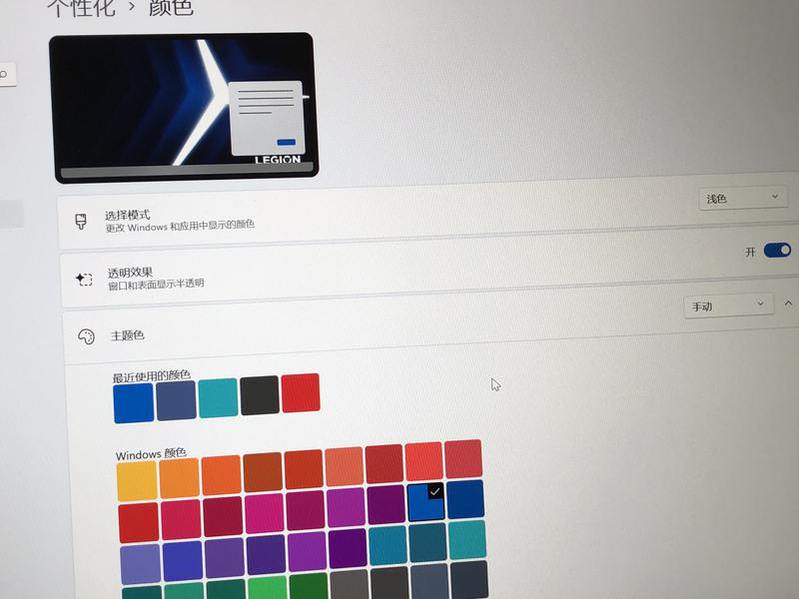Click the brush icon beside 选择模式
Screen dimensions: 799x599
81,222
